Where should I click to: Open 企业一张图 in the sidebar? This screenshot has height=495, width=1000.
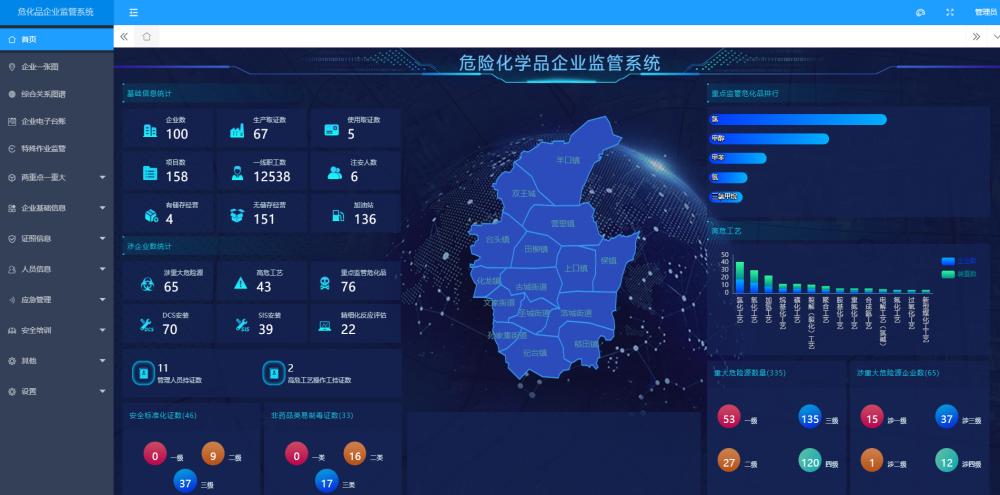(40, 67)
